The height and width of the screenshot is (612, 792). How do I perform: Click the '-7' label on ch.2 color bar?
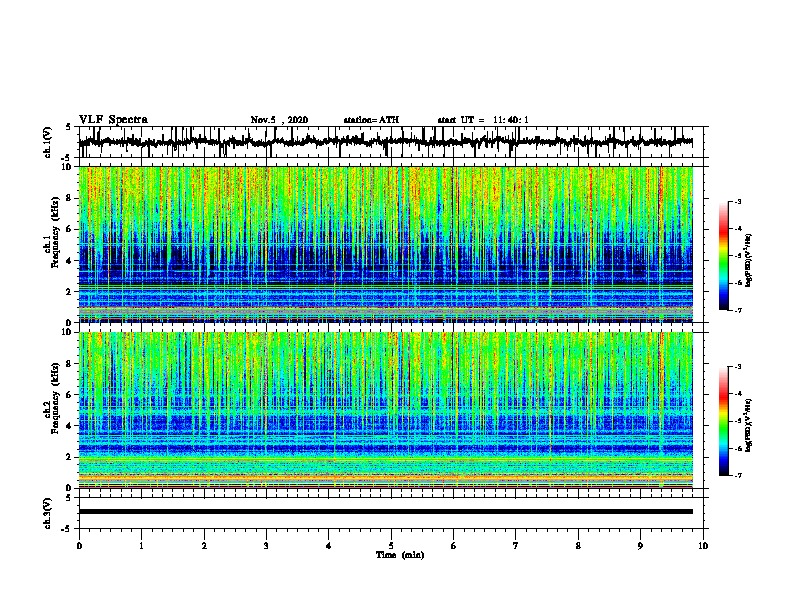(x=738, y=476)
